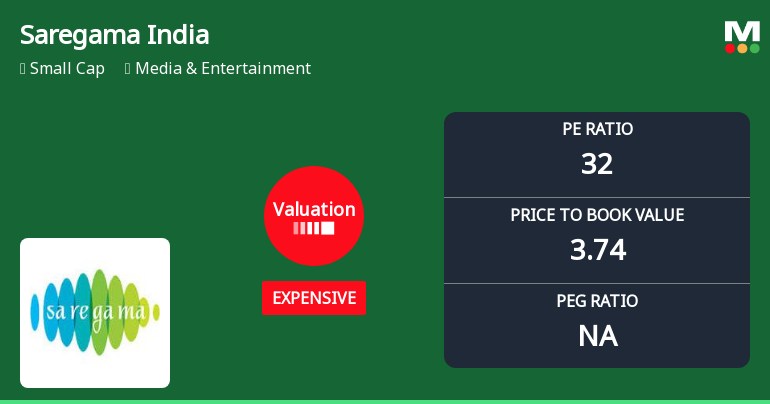Click the icon before Small Cap

[22, 69]
